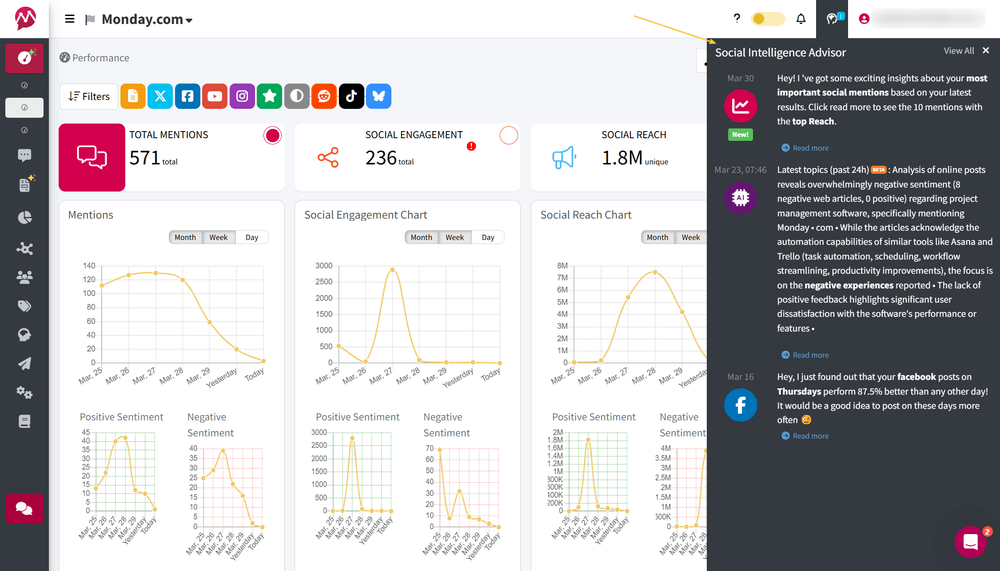The width and height of the screenshot is (1000, 571).
Task: Open the Intercom chat launcher bubble
Action: (971, 541)
